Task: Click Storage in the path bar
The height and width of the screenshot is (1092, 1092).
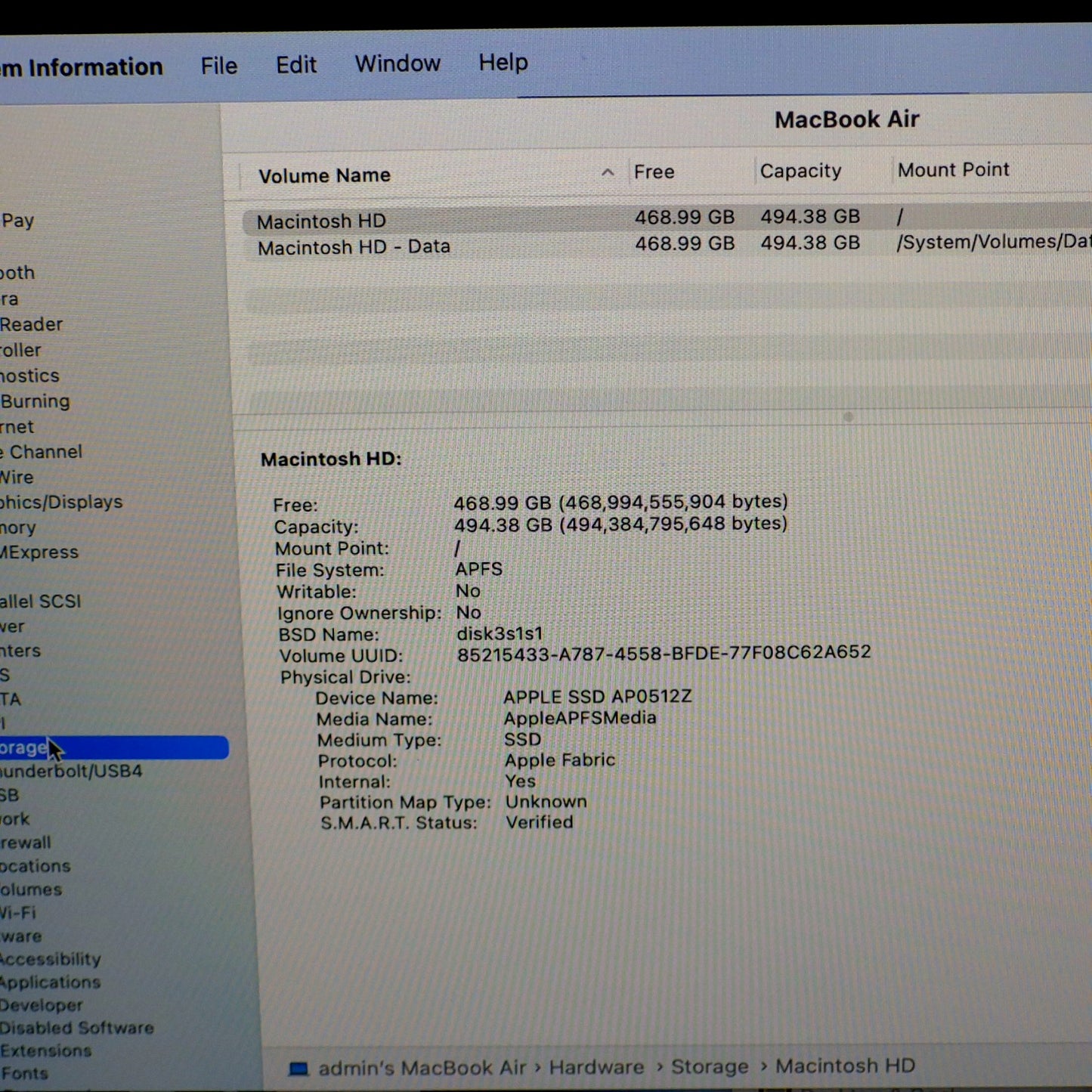Action: (710, 1066)
